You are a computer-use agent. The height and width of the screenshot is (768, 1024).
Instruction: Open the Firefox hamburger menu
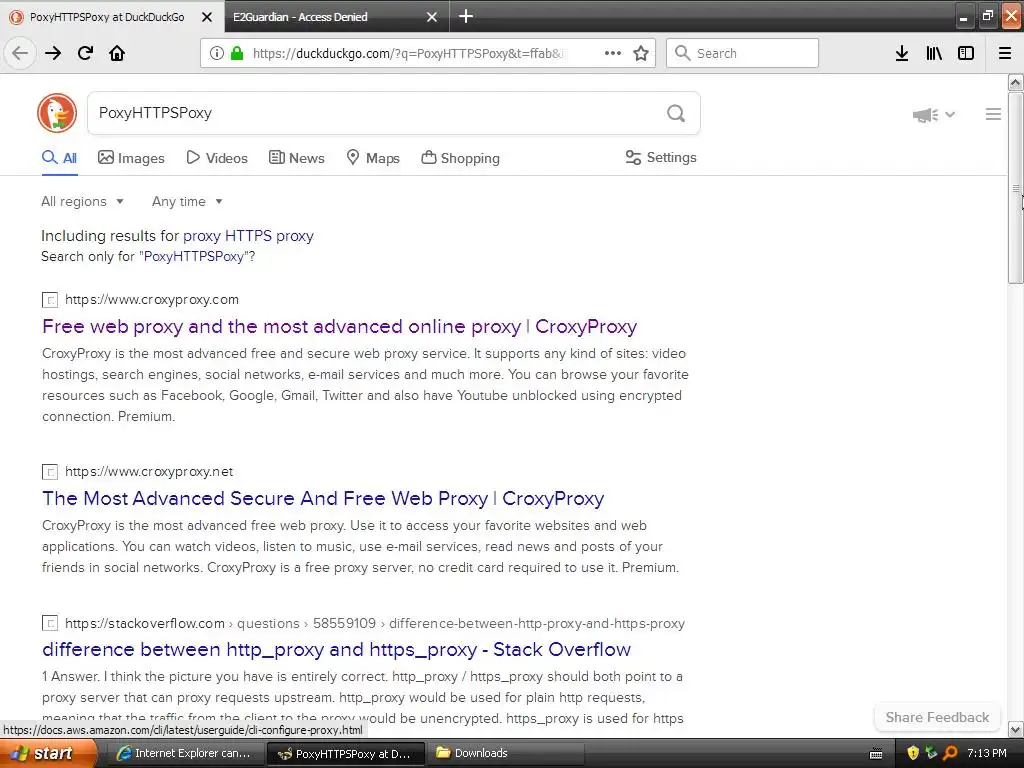1005,53
